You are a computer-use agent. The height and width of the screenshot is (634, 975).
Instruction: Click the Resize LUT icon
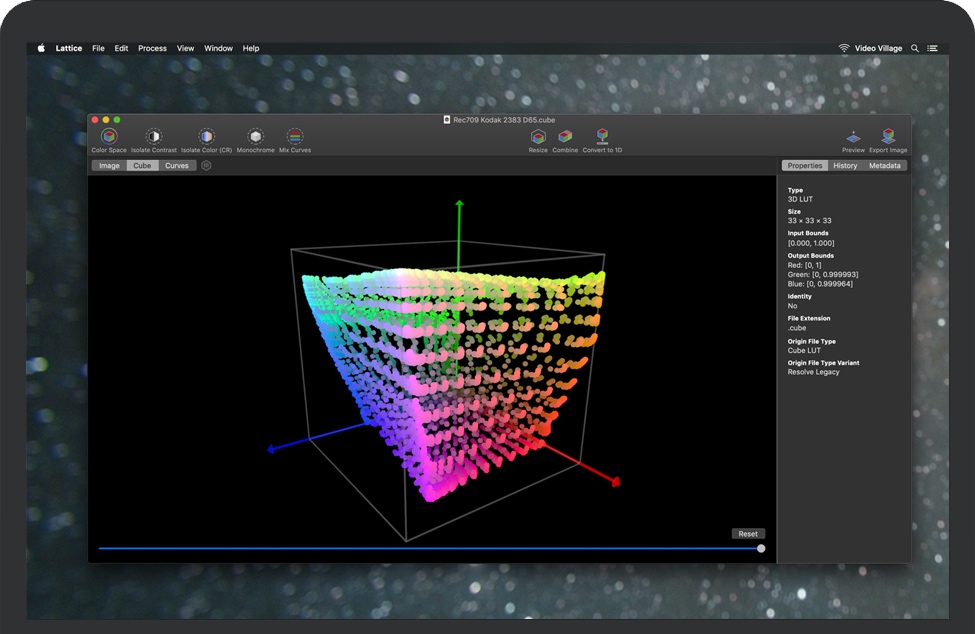tap(538, 138)
